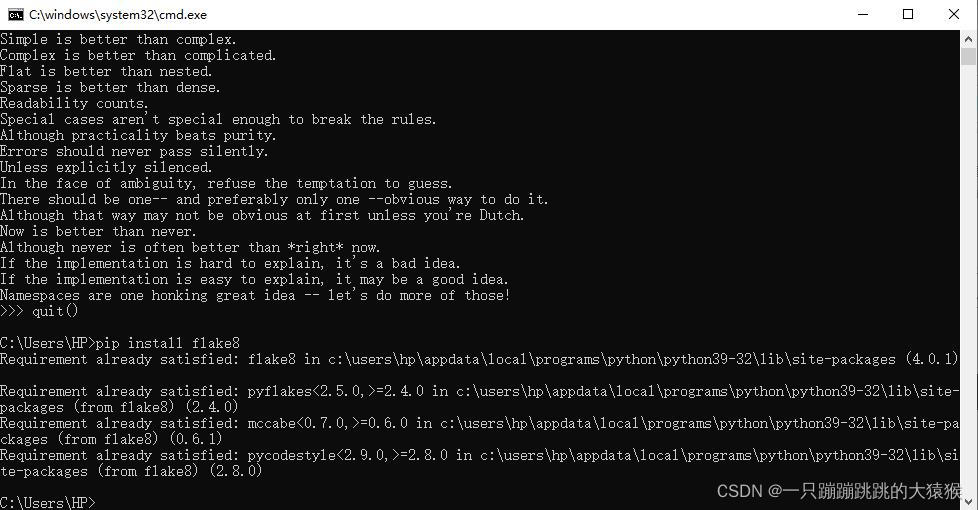
Task: Close the command prompt window
Action: (954, 14)
